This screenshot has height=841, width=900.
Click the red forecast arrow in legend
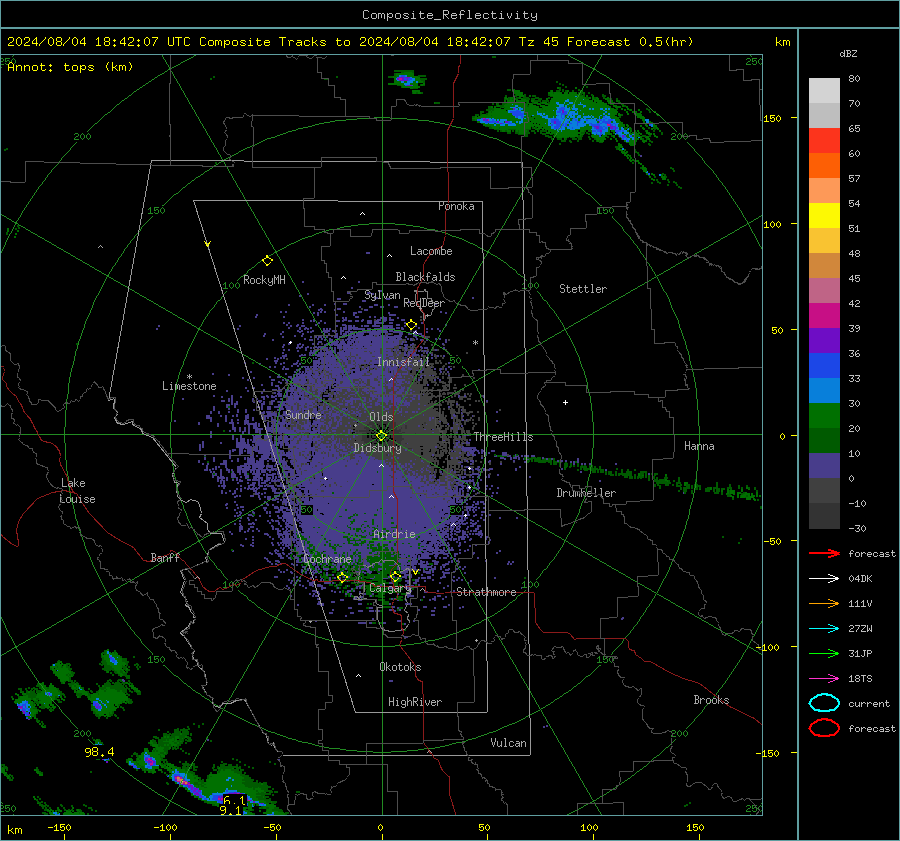click(824, 553)
